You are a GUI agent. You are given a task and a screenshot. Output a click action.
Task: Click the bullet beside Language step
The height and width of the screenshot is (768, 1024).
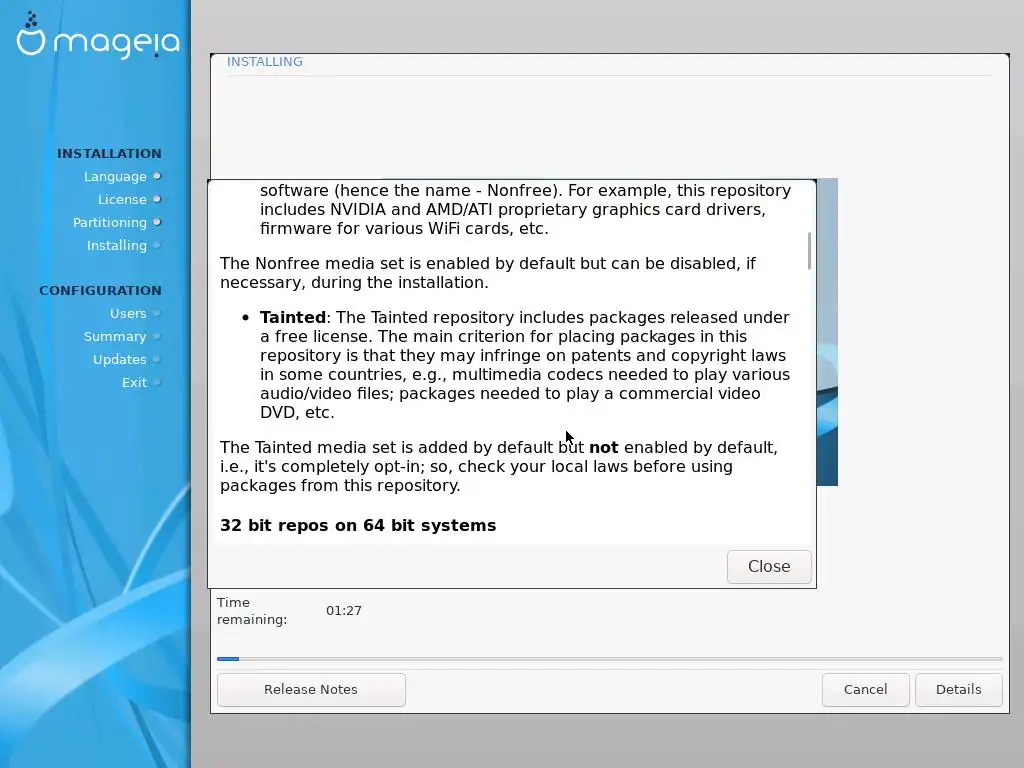[157, 176]
